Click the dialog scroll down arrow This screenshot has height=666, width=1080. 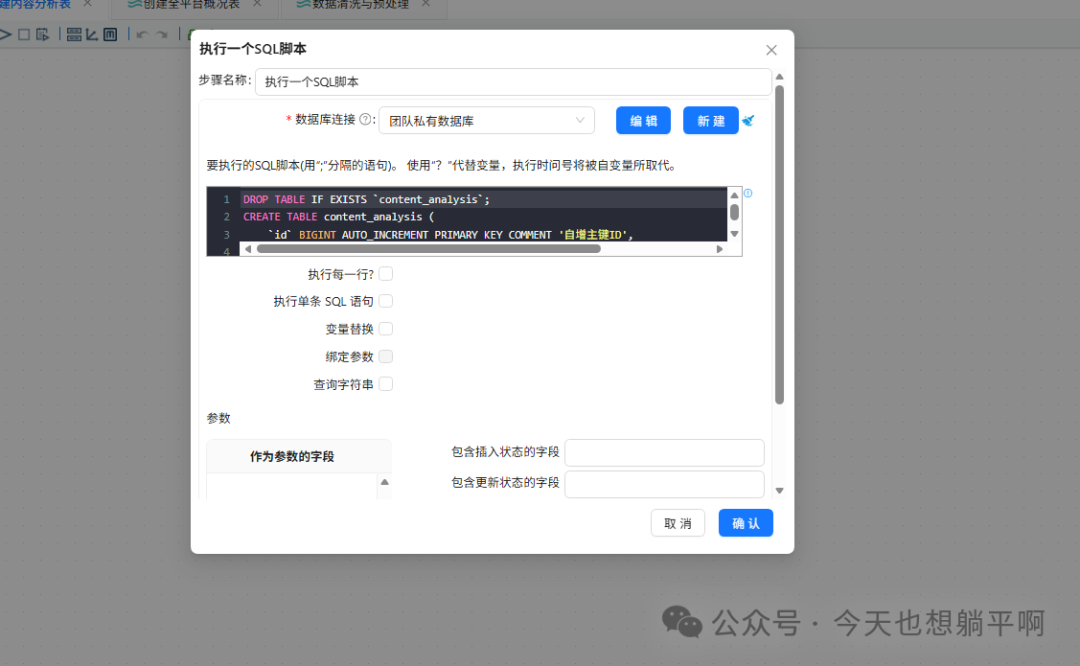click(x=780, y=491)
